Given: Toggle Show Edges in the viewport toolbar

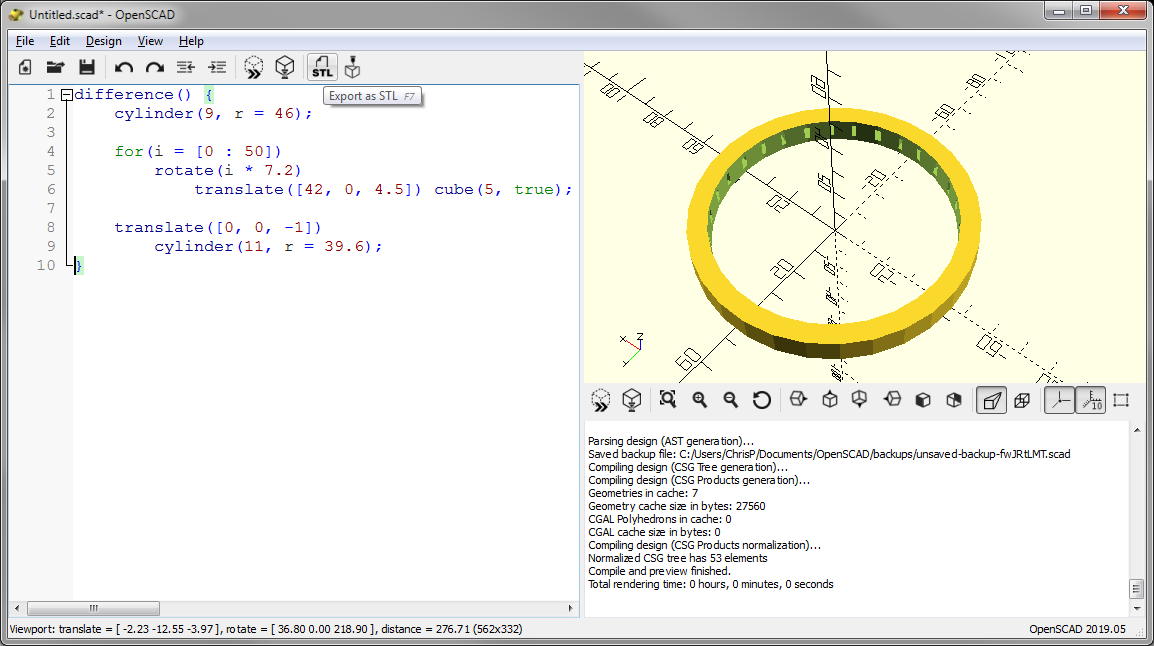Looking at the screenshot, I should click(x=1121, y=400).
